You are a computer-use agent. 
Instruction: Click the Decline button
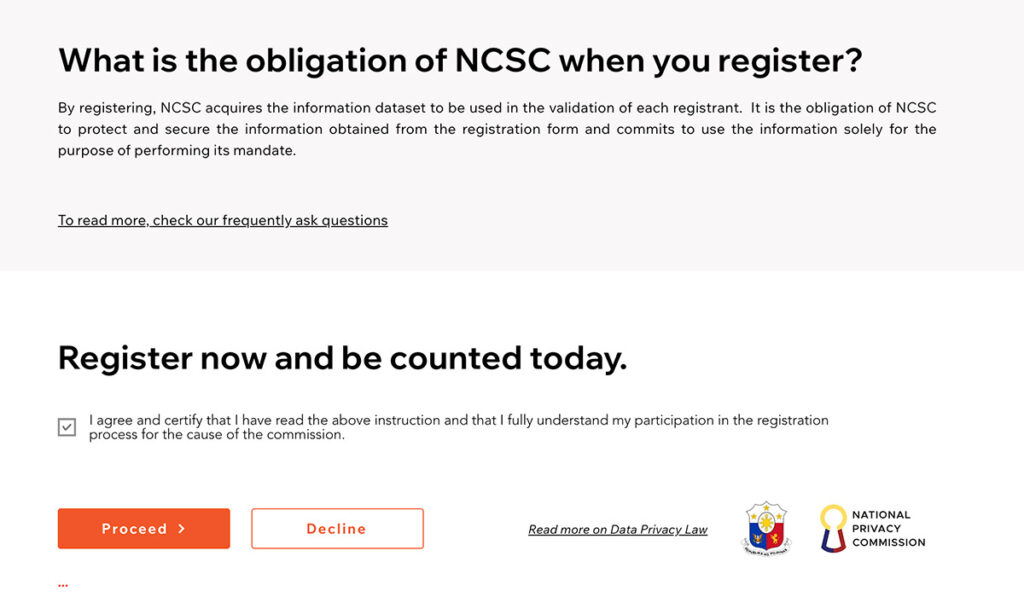337,528
